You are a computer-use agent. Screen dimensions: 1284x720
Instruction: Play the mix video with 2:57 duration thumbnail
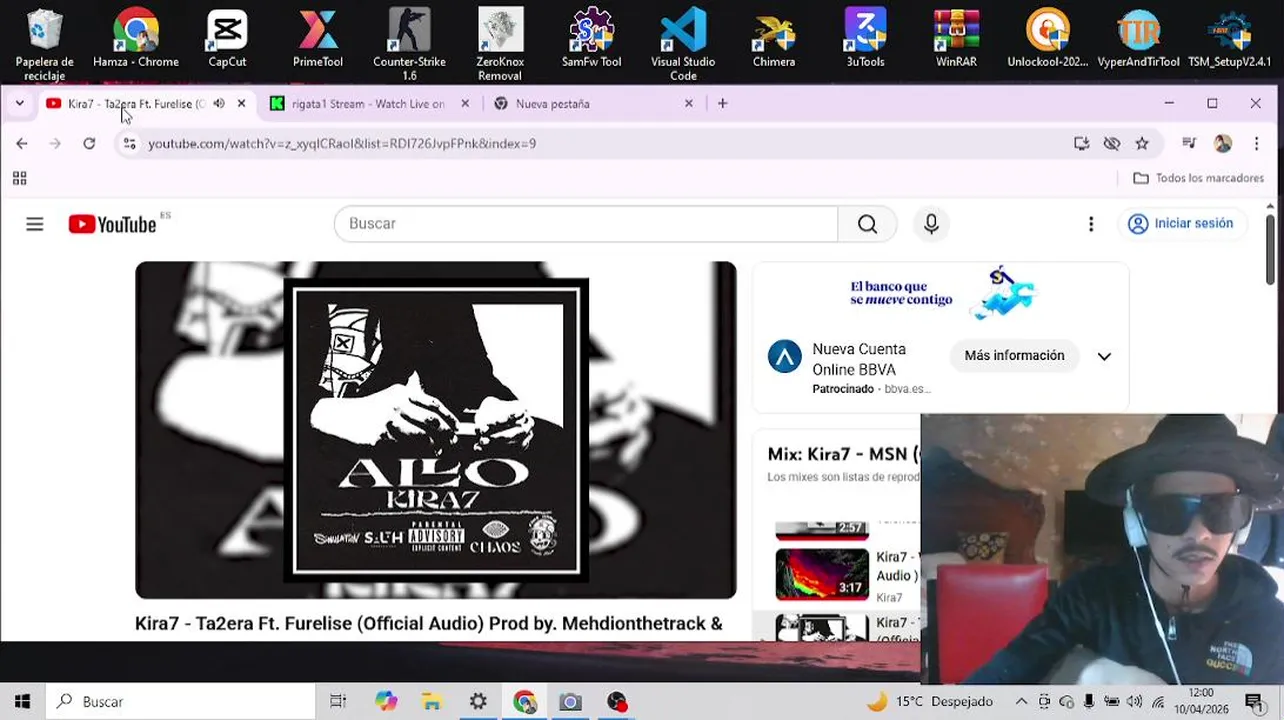tap(822, 530)
